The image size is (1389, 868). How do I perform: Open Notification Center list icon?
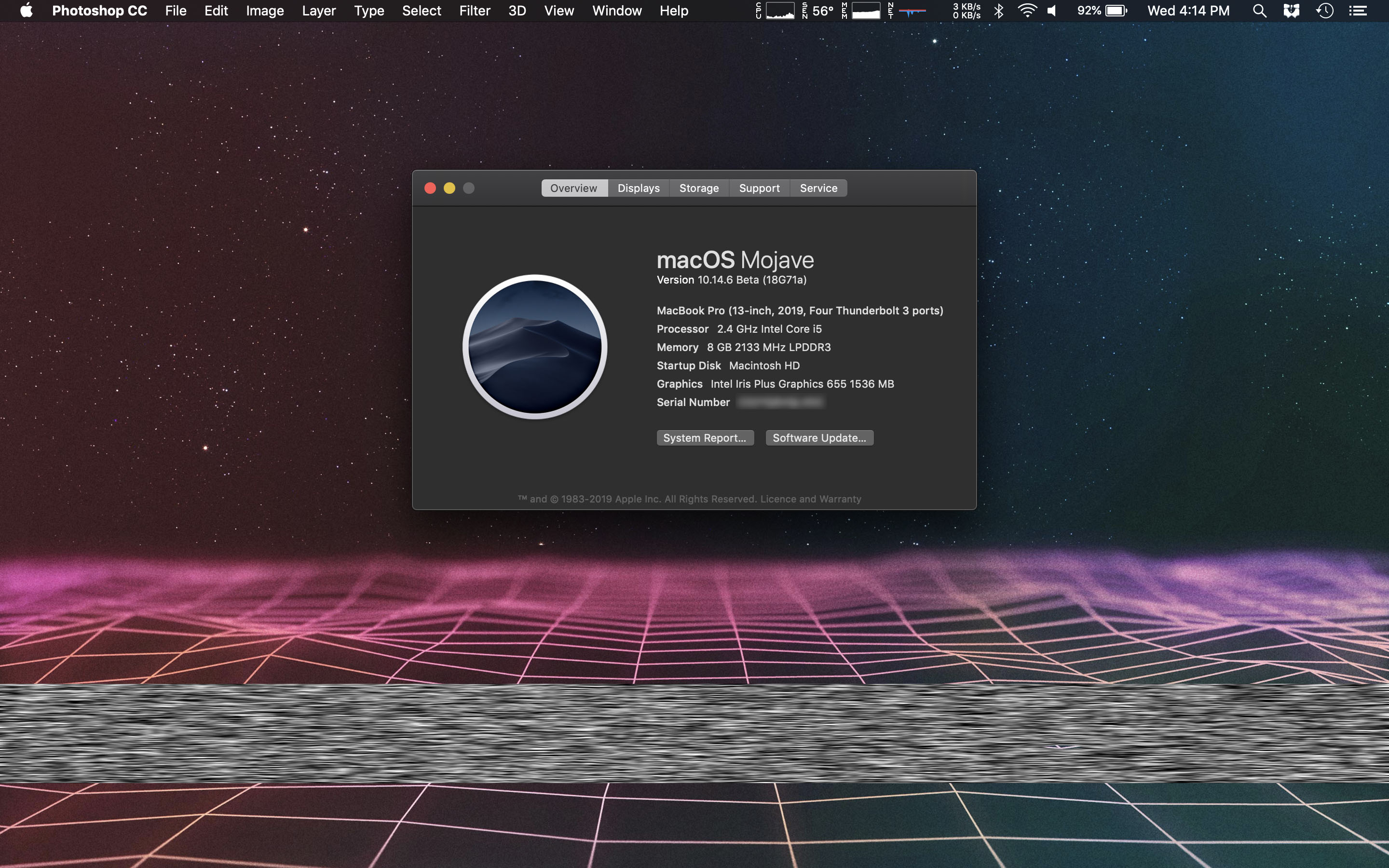pos(1358,11)
